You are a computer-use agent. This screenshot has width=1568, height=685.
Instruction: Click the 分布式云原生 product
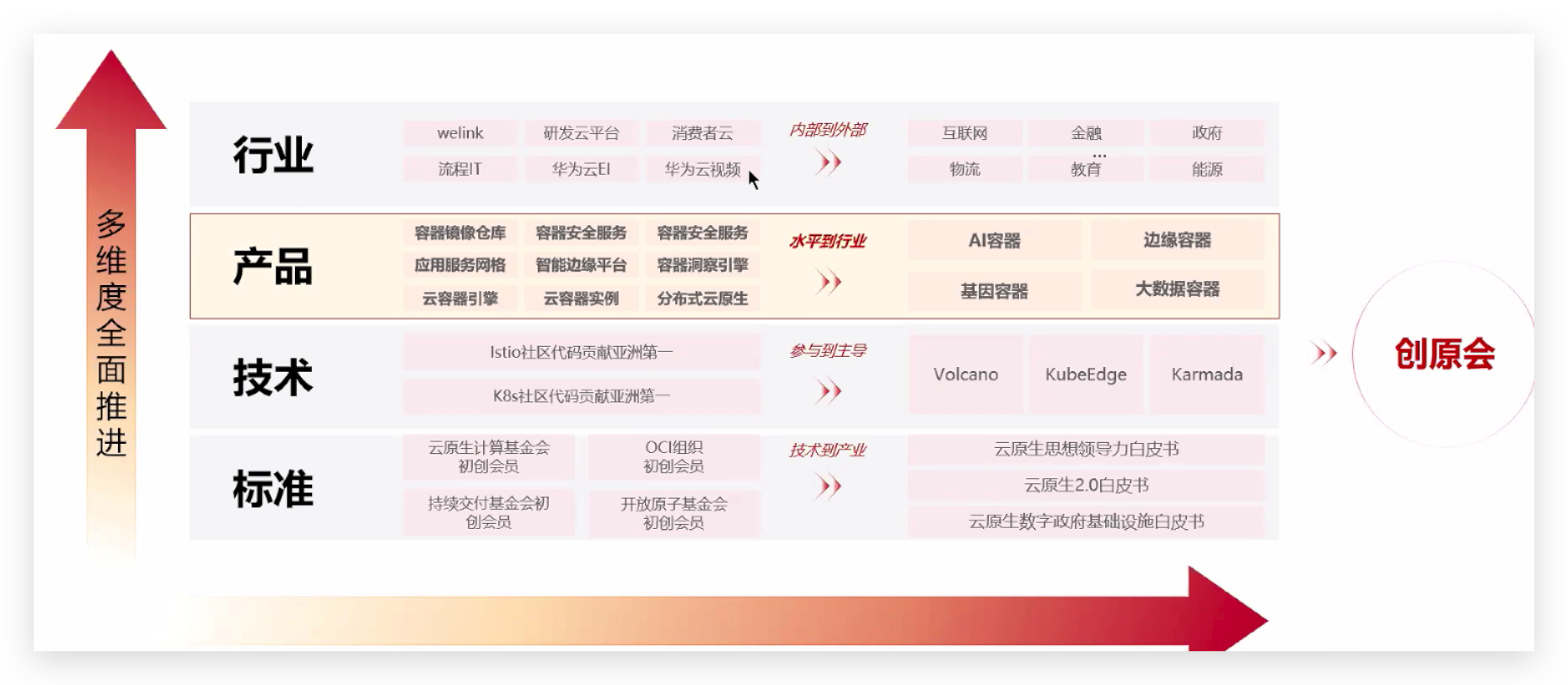click(x=702, y=299)
